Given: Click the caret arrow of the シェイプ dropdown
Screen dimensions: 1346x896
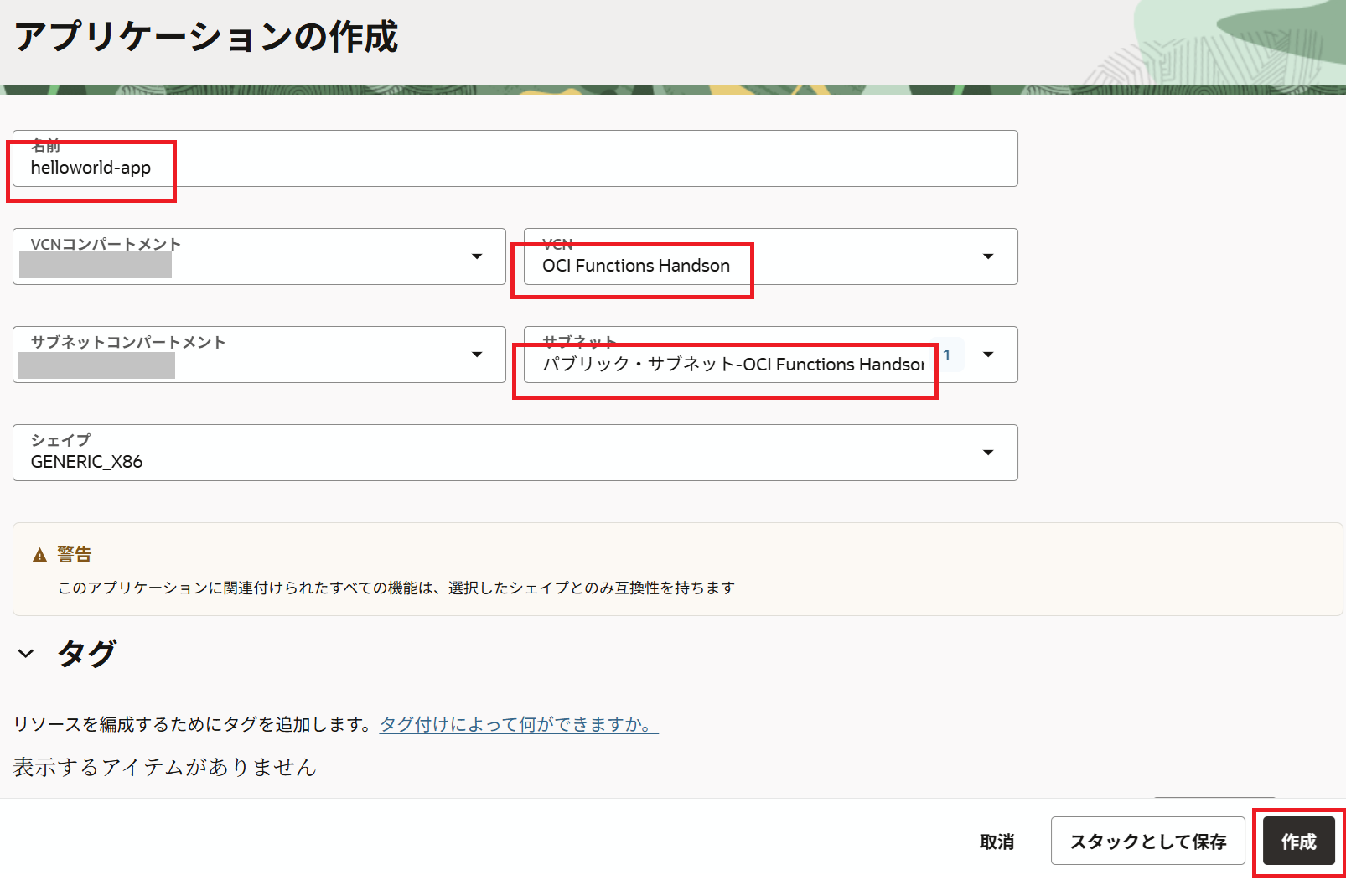Looking at the screenshot, I should pyautogui.click(x=988, y=453).
